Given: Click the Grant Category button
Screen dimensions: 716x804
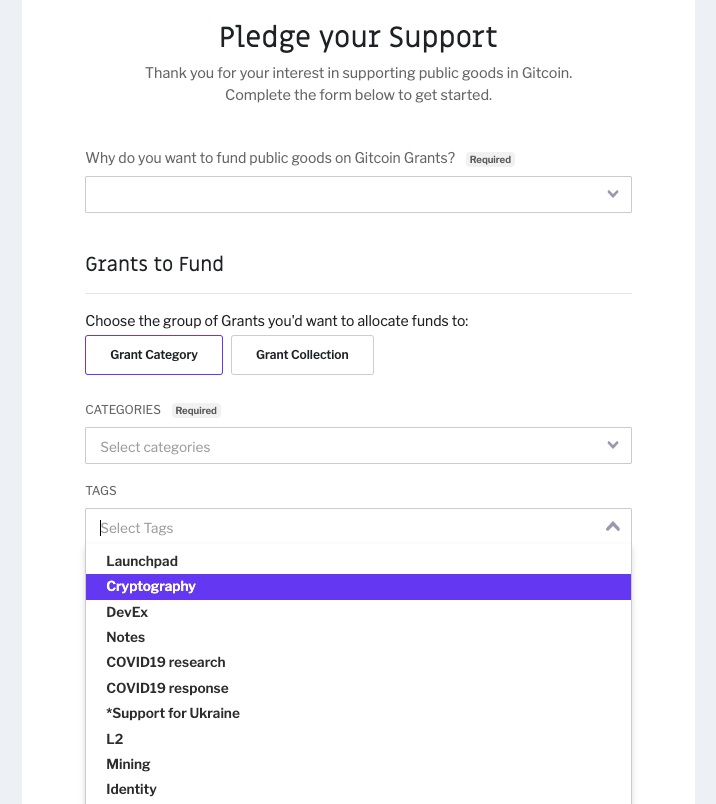Looking at the screenshot, I should point(154,355).
